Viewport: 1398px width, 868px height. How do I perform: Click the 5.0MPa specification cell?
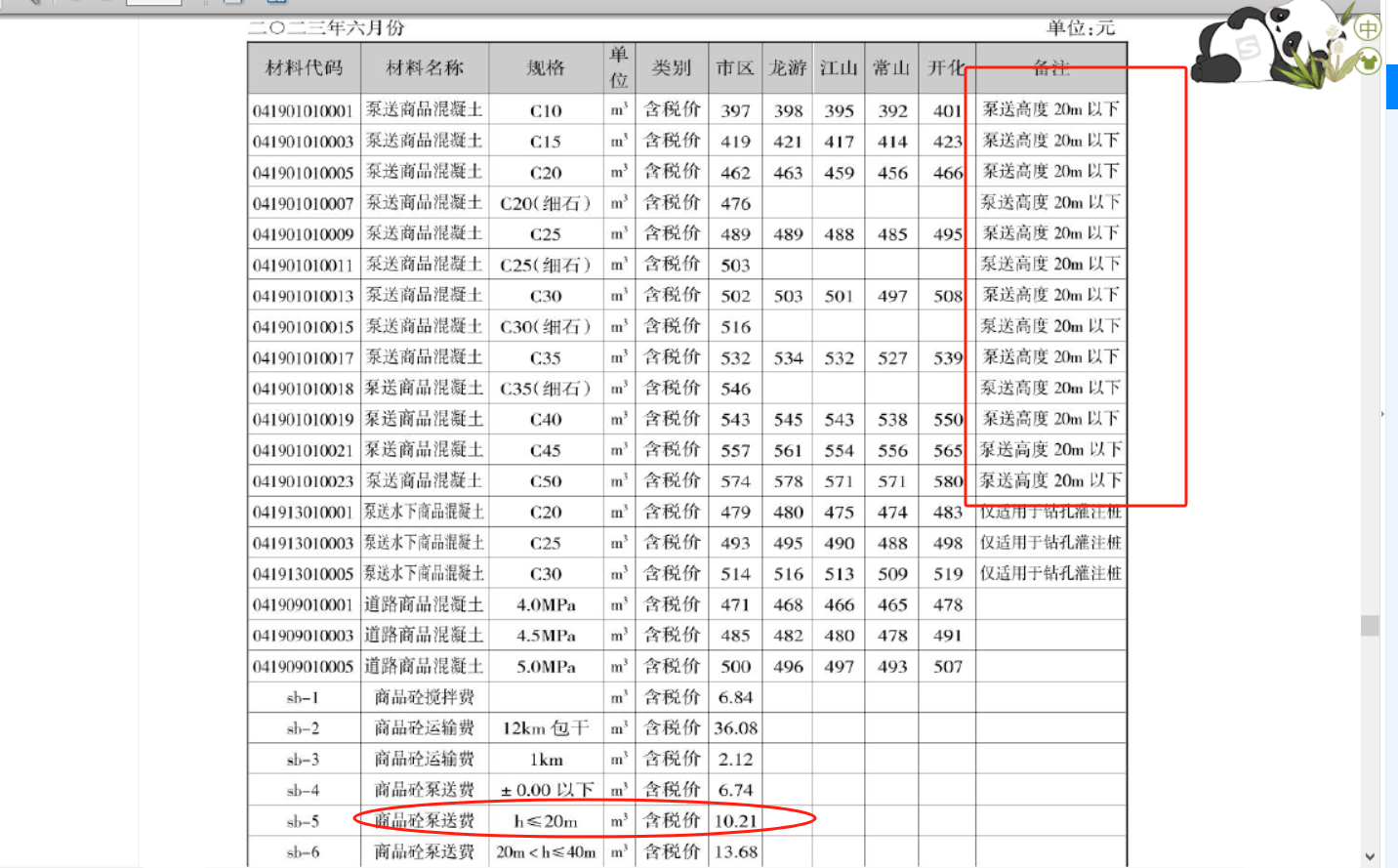tap(546, 667)
